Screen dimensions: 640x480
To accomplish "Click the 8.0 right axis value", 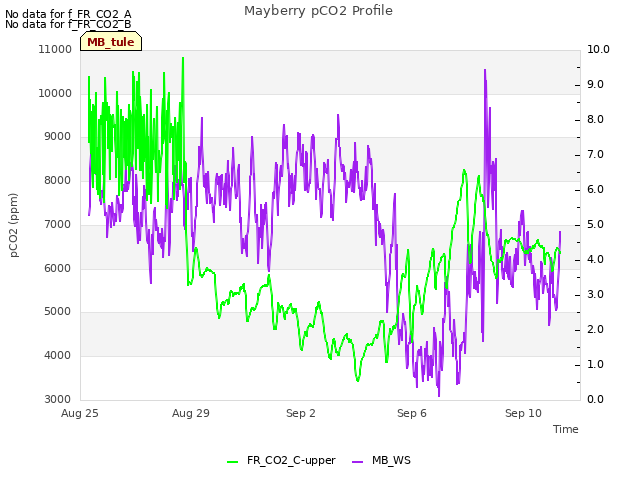I will click(x=595, y=120).
